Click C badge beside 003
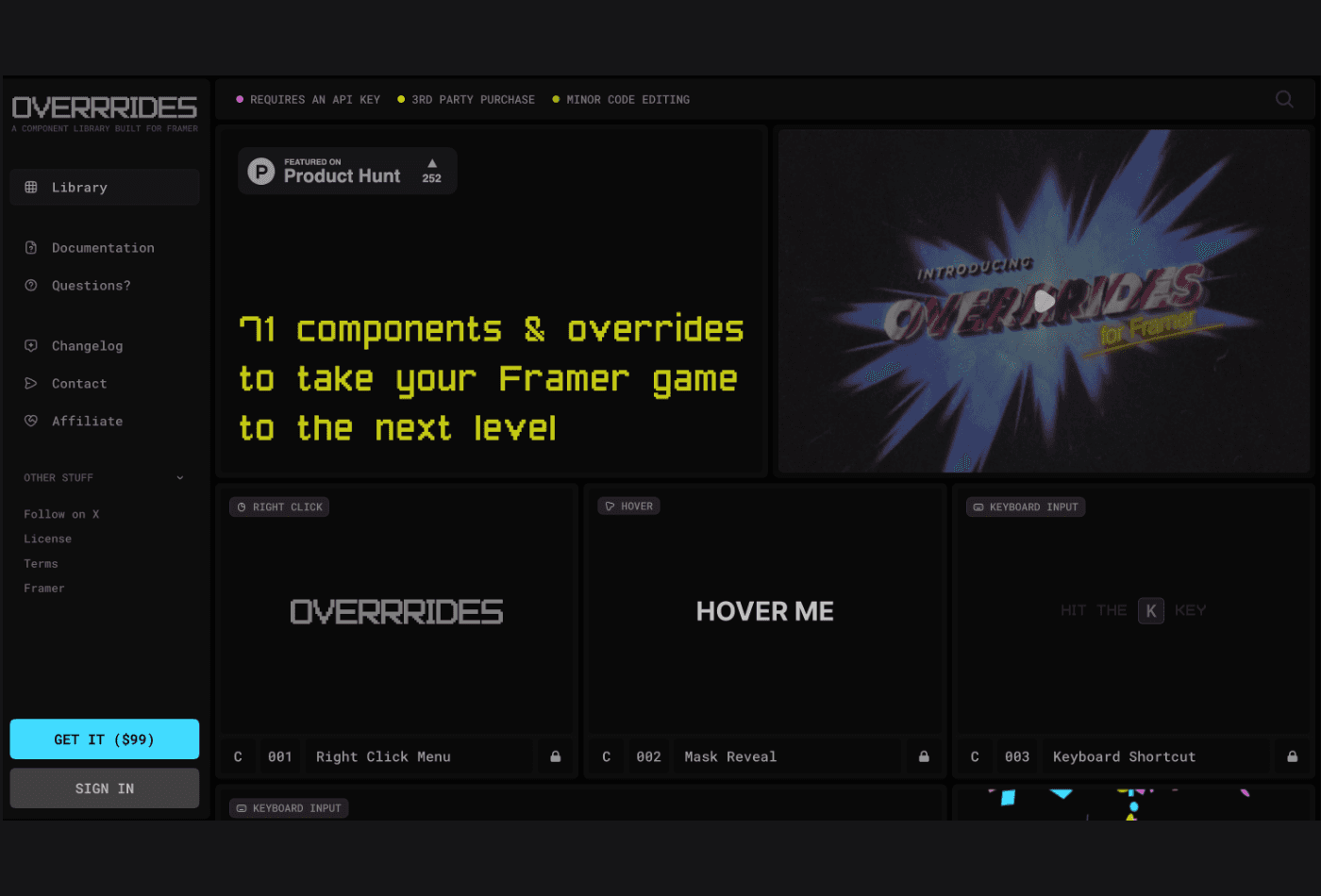The height and width of the screenshot is (896, 1321). click(975, 756)
